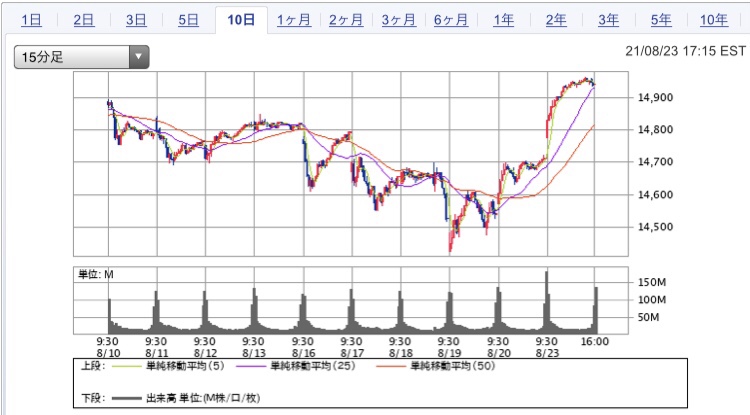Click the 8/23 volume spike bar

547,302
